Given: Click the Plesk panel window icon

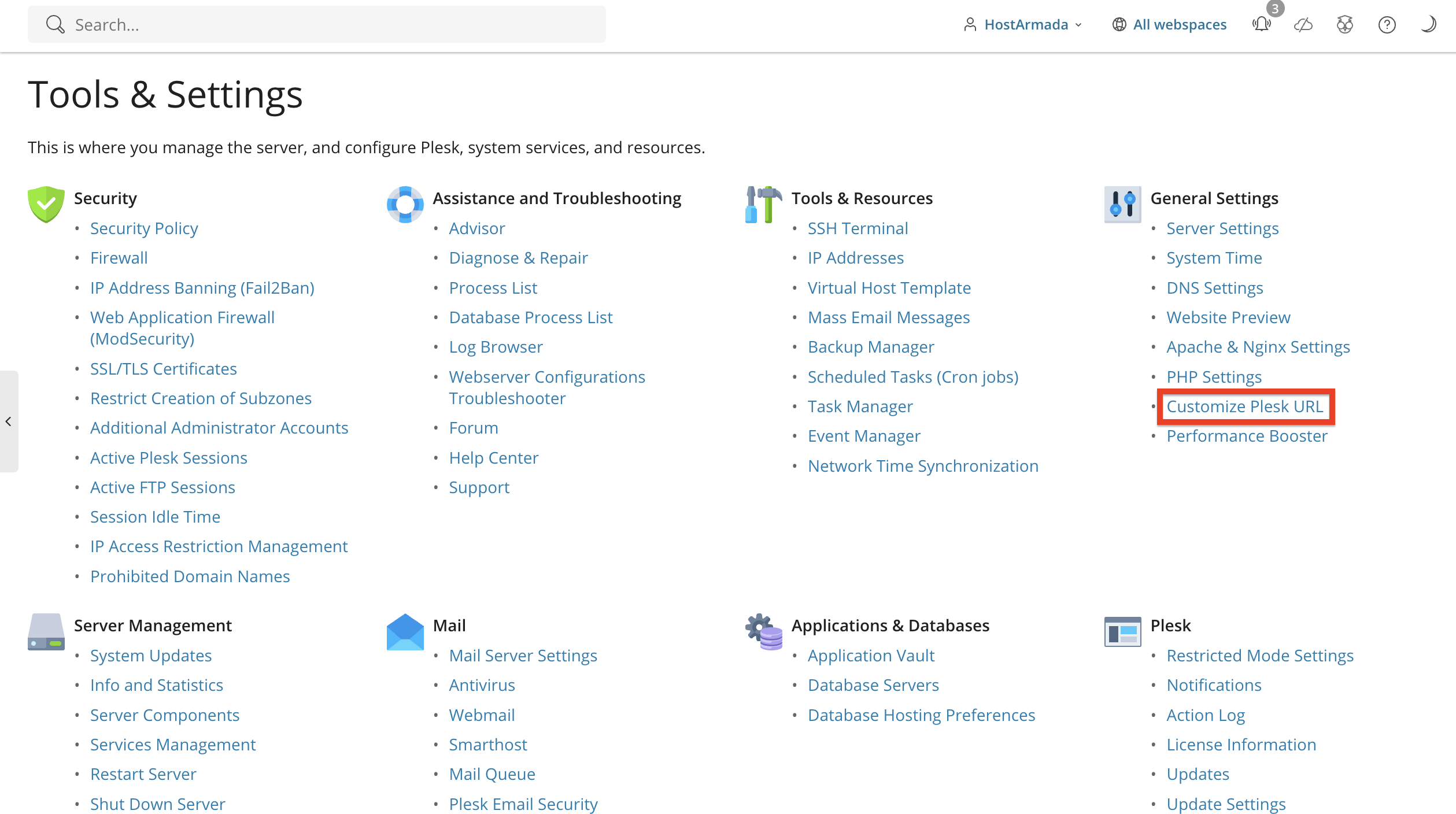Looking at the screenshot, I should coord(1122,631).
